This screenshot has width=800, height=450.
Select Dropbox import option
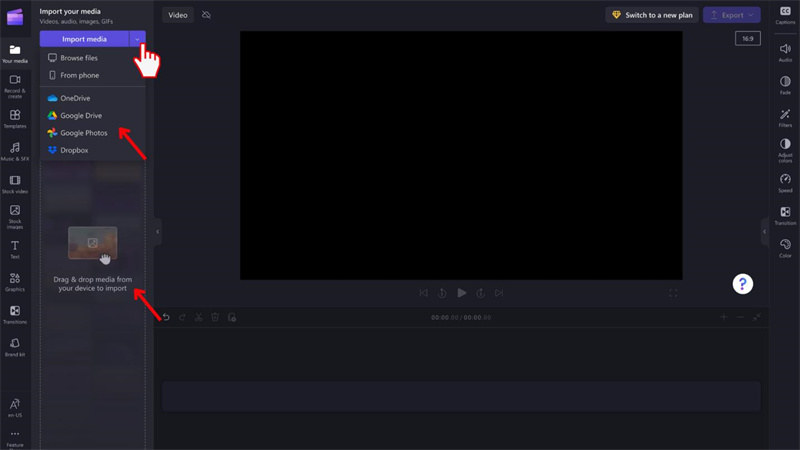pos(93,150)
